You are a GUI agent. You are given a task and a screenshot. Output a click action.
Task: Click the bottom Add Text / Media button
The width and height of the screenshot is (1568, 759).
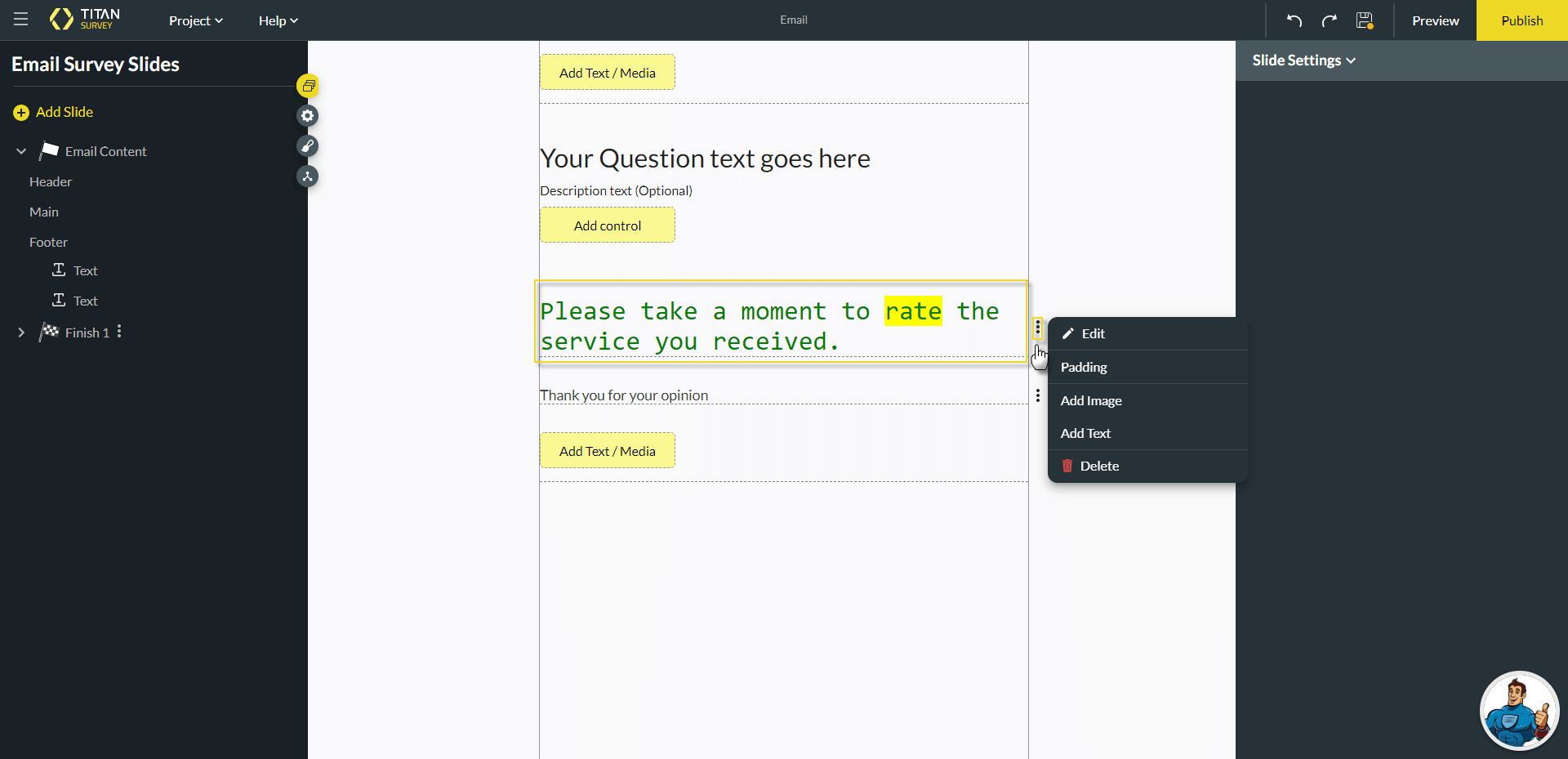click(608, 451)
